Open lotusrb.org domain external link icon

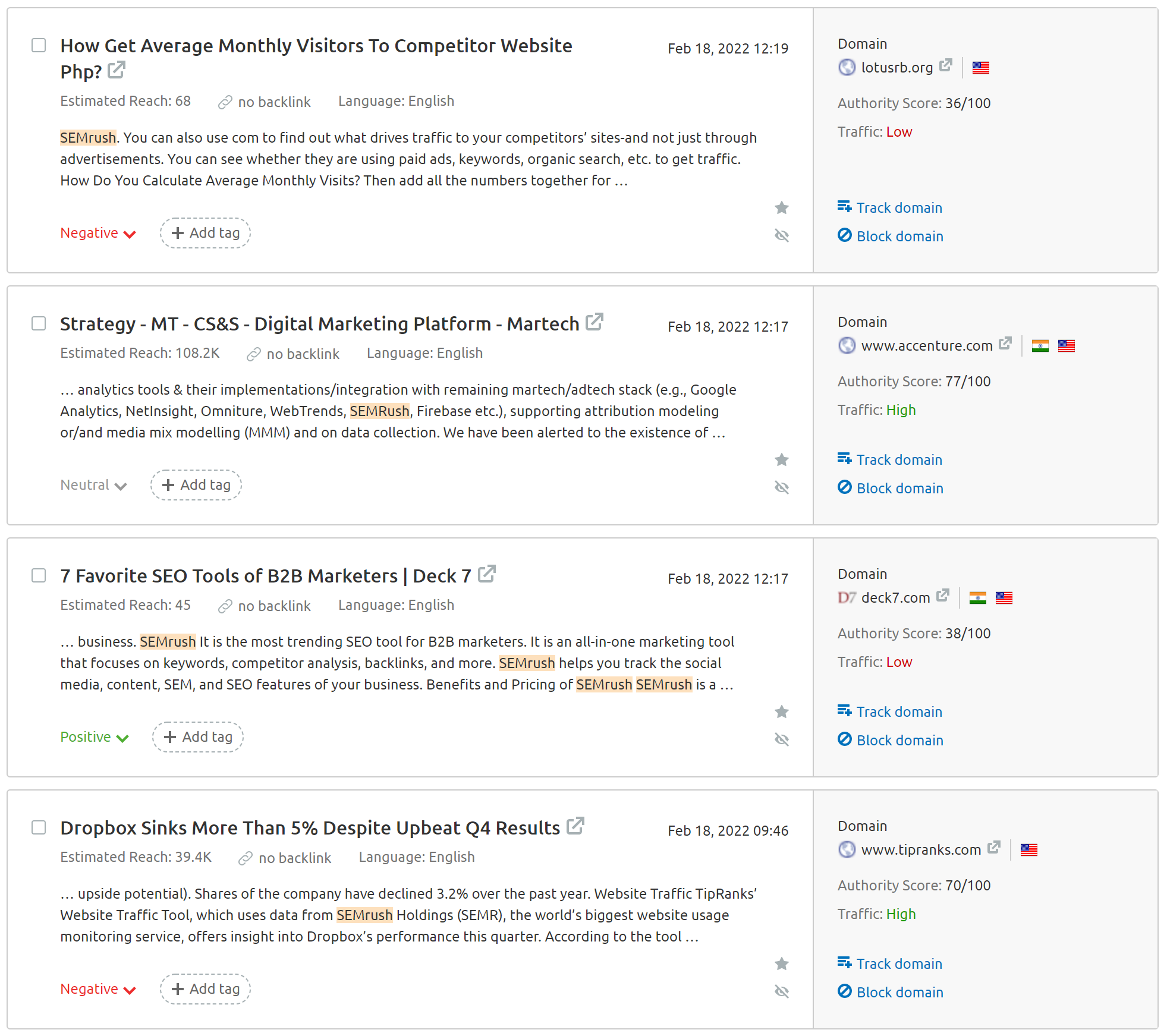tap(946, 65)
